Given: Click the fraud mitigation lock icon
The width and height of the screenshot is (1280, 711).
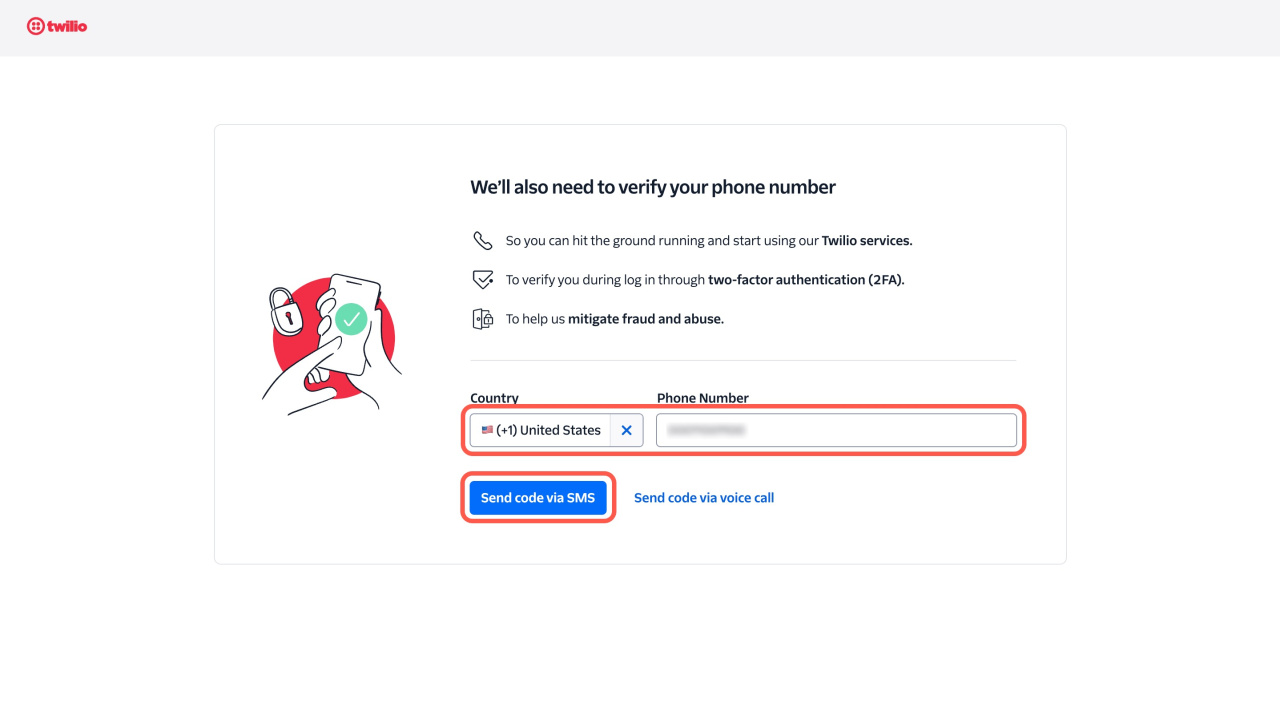Looking at the screenshot, I should [483, 319].
